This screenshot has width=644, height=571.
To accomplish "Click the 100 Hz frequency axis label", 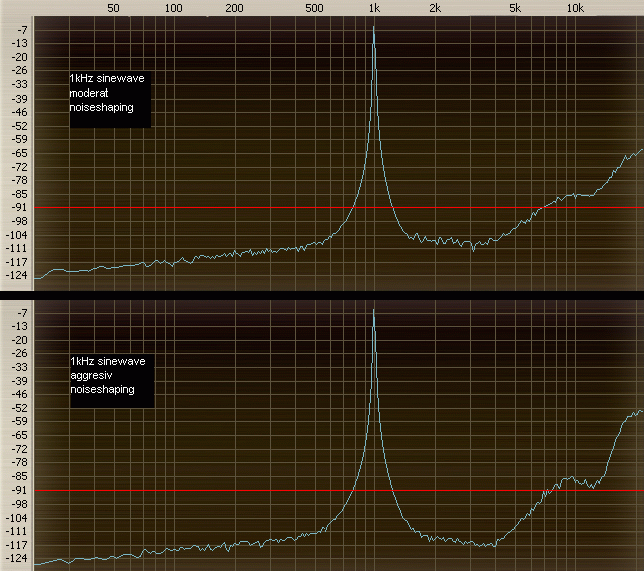I will click(173, 8).
